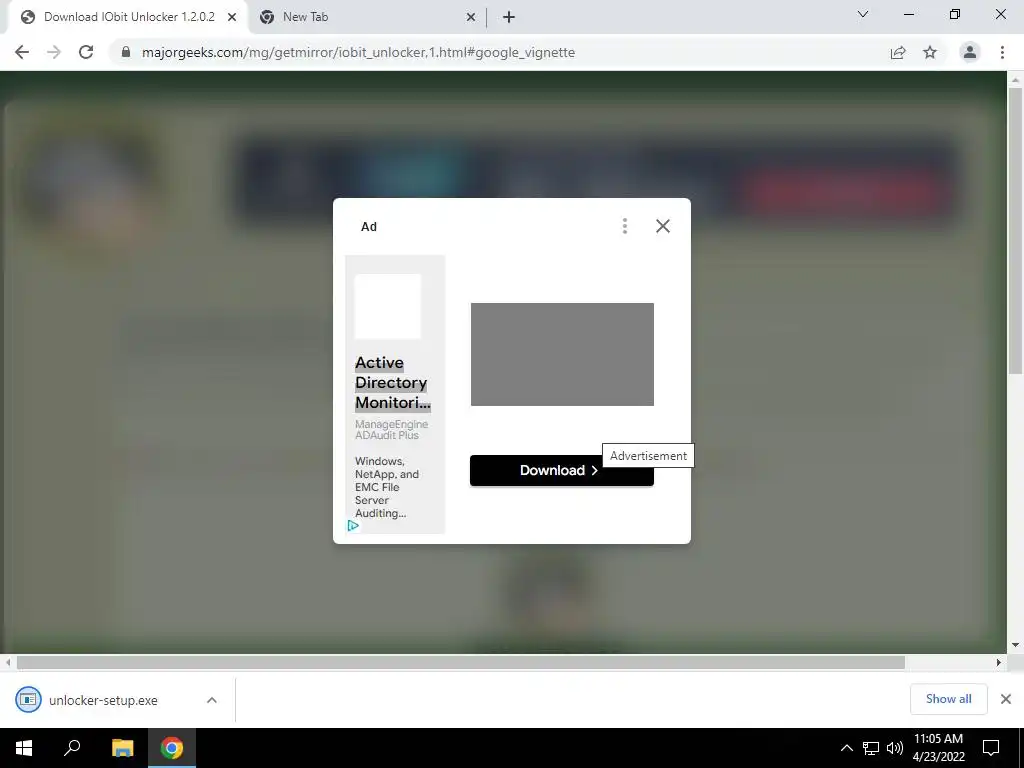Switch to the New Tab tab
This screenshot has height=768, width=1024.
point(369,17)
